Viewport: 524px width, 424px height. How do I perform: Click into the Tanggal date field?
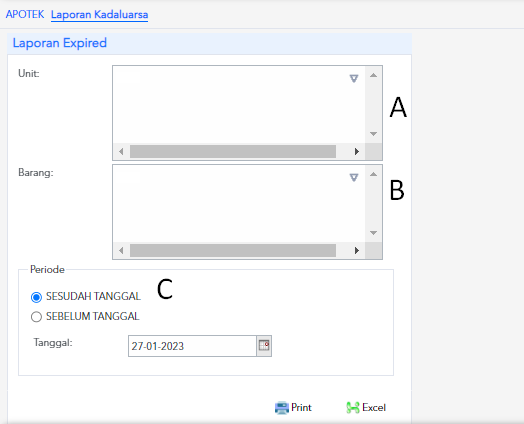192,346
